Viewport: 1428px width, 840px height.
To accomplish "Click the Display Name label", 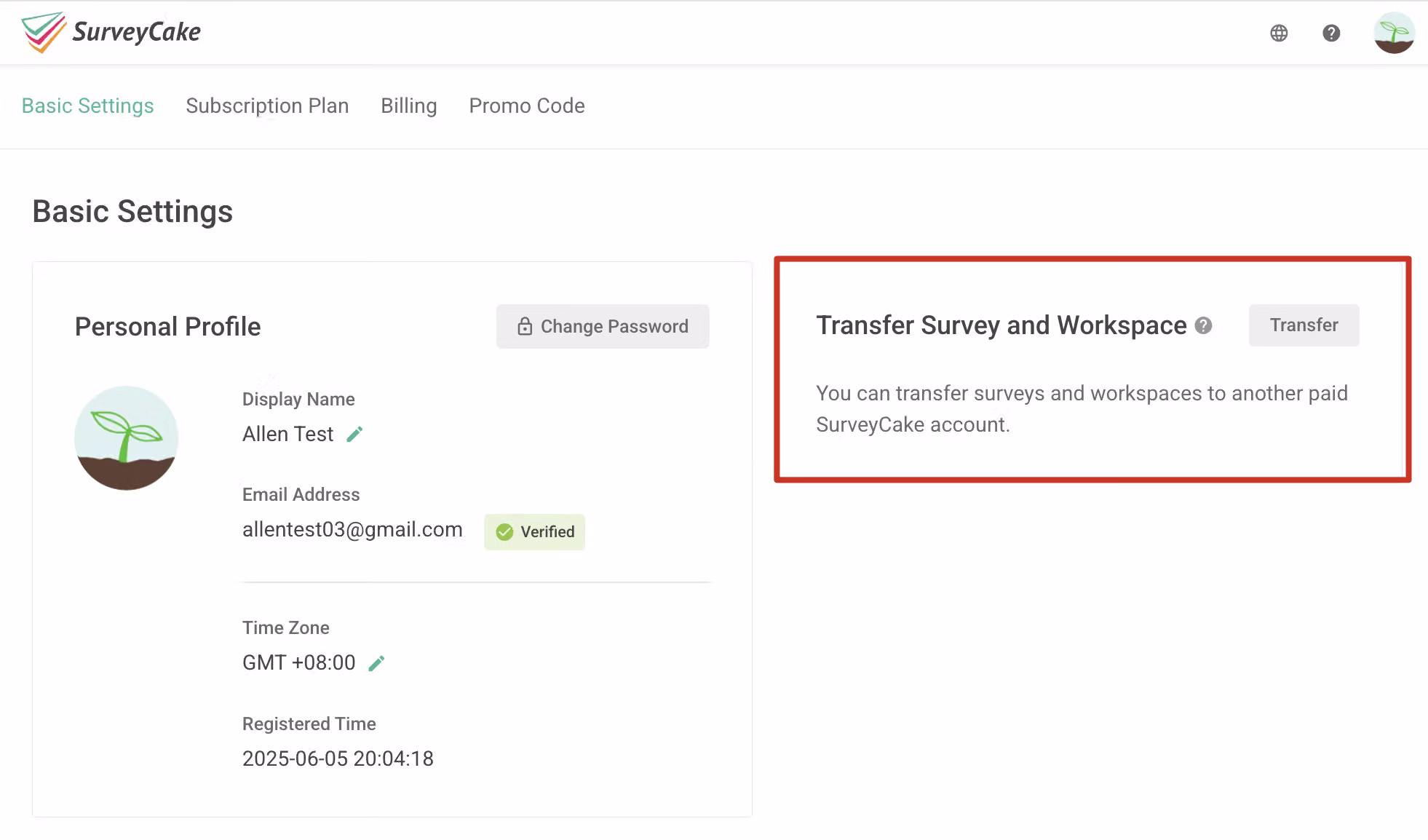I will [x=298, y=400].
